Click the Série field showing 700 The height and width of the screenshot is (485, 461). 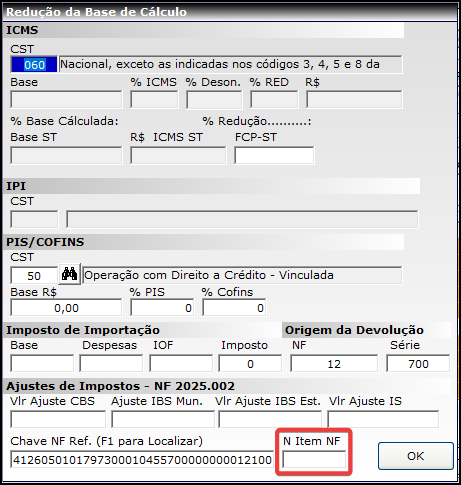point(418,363)
